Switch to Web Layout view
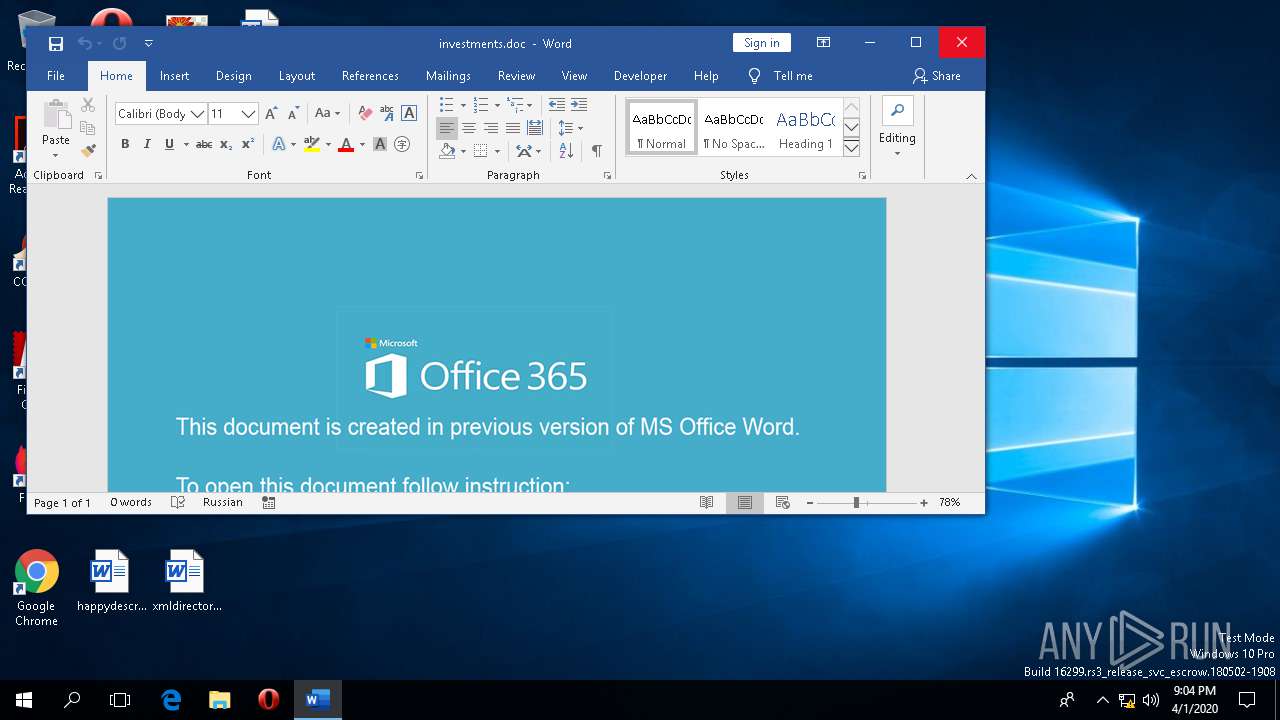The height and width of the screenshot is (720, 1280). tap(783, 503)
